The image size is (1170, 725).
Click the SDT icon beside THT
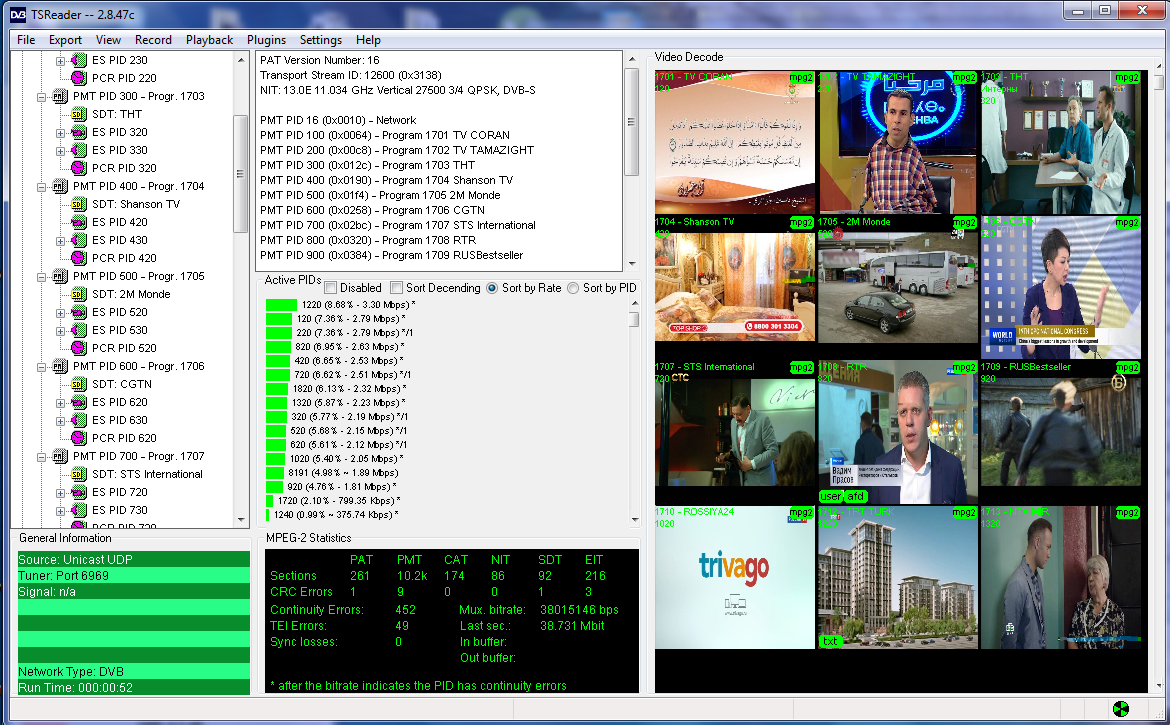[x=79, y=114]
